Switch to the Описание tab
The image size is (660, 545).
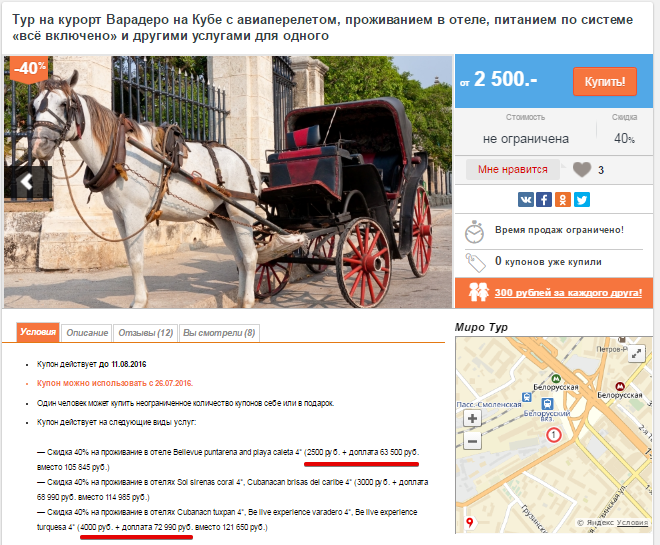(x=87, y=333)
